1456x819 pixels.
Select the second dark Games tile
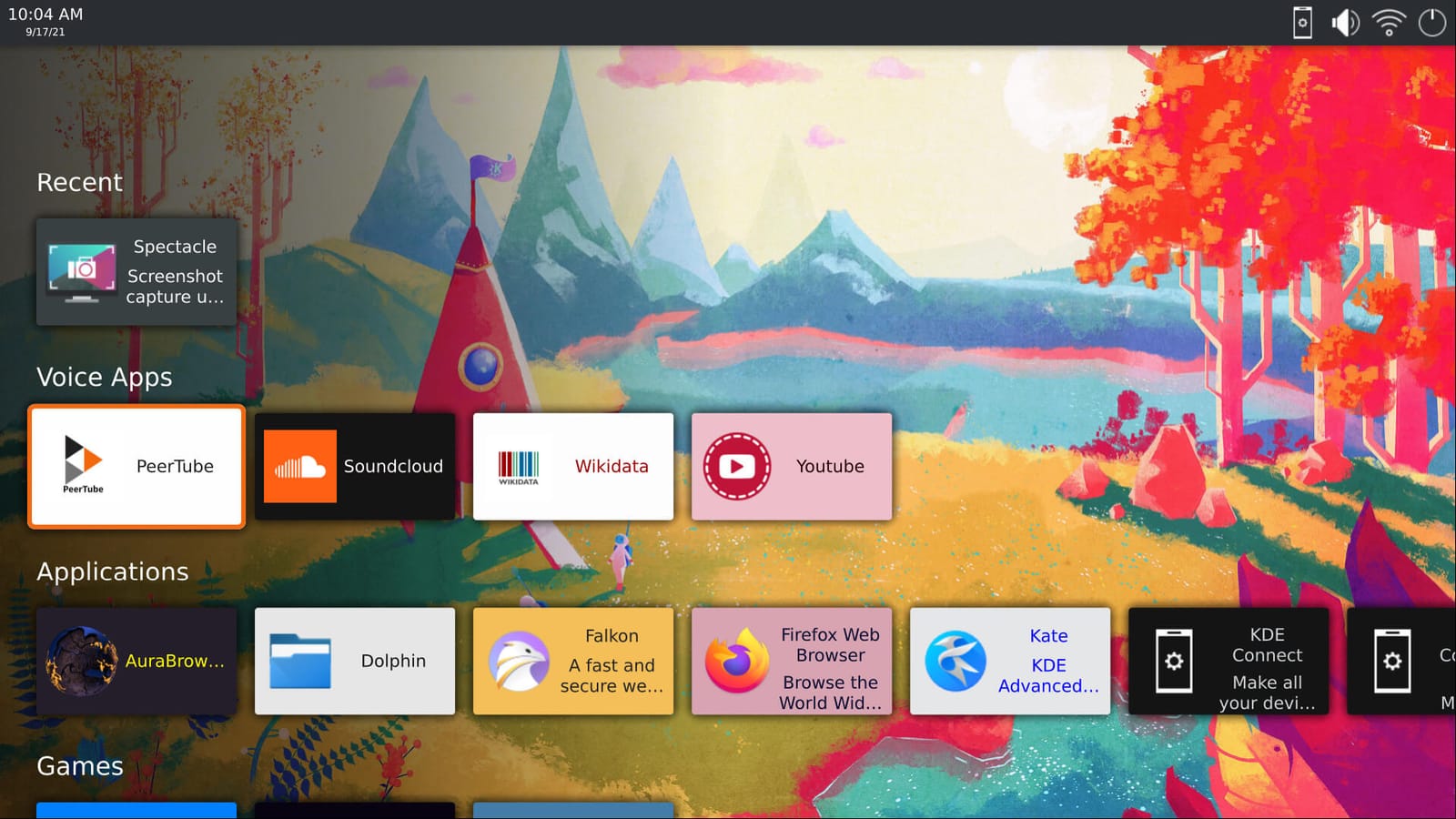355,810
